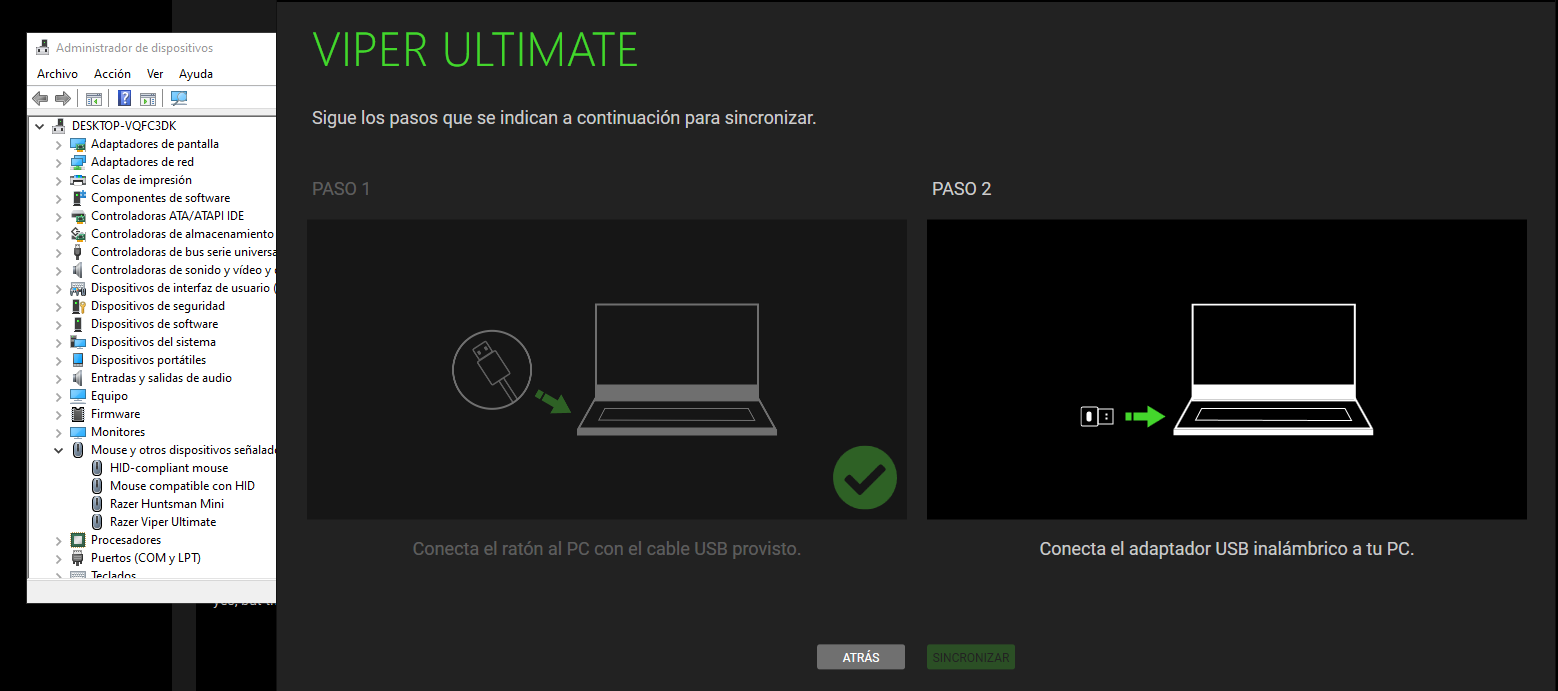
Task: Click the Monitores icon
Action: pyautogui.click(x=78, y=432)
